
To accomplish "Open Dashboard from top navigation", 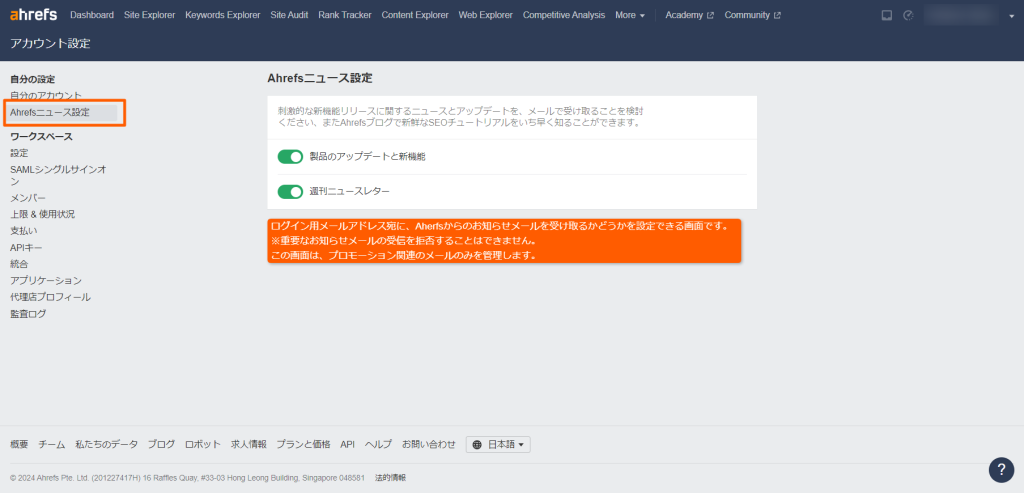I will [x=91, y=15].
